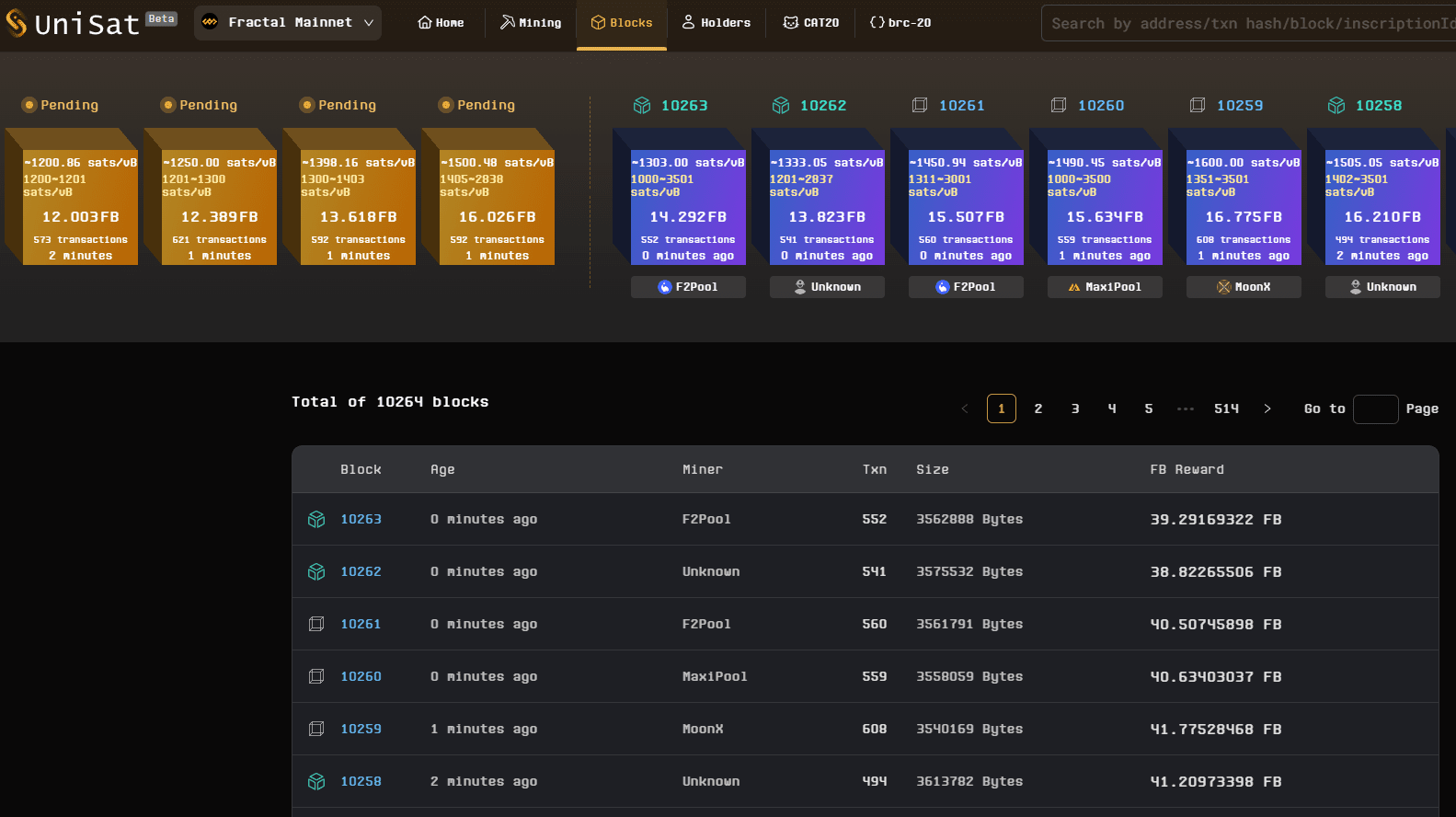
Task: Click the MaxiPool icon under block 10260
Action: 1073,287
